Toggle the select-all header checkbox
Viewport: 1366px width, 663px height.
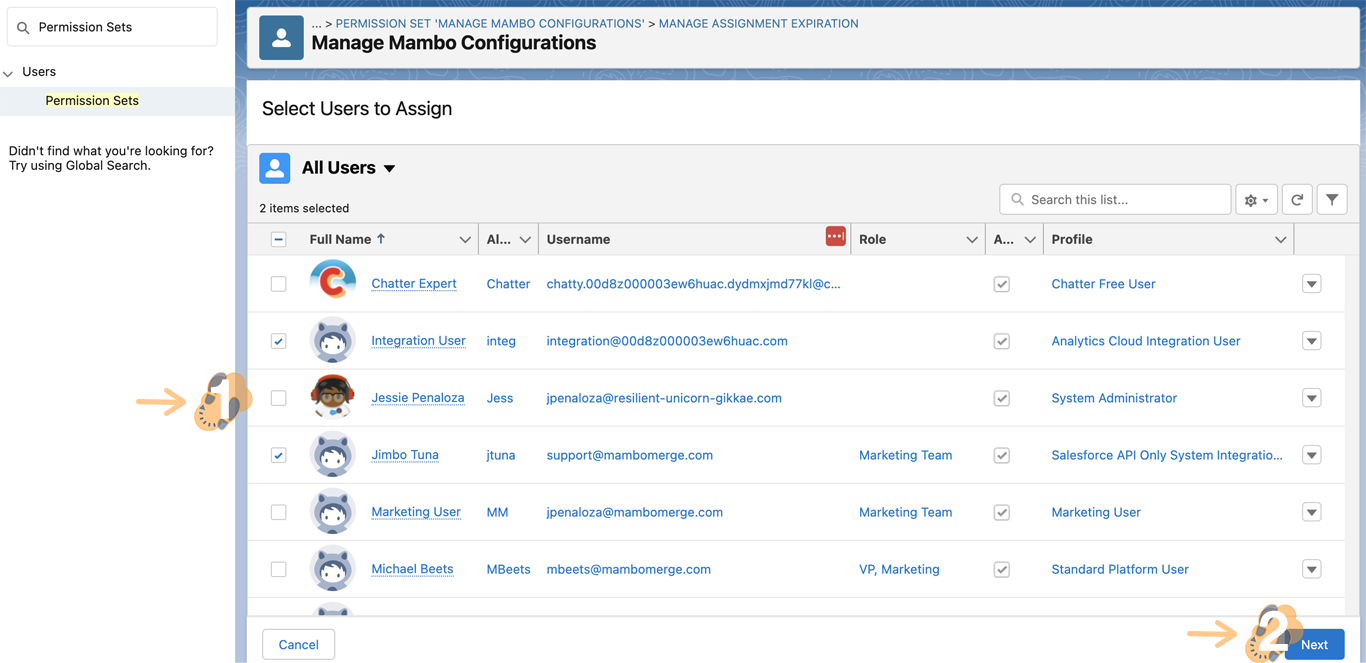click(x=279, y=239)
